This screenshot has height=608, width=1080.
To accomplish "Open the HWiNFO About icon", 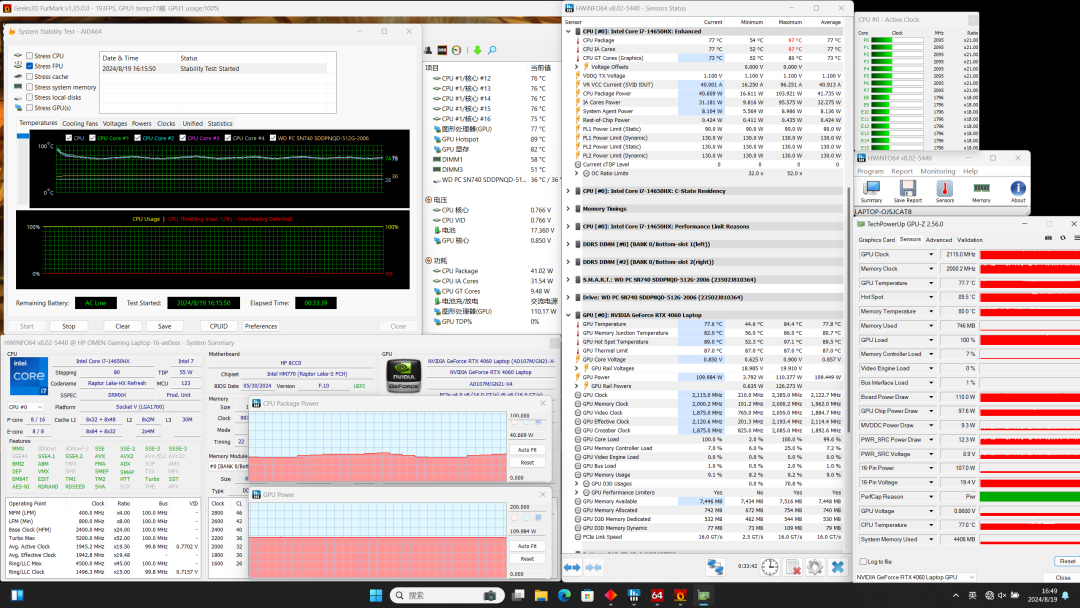I will click(1018, 187).
